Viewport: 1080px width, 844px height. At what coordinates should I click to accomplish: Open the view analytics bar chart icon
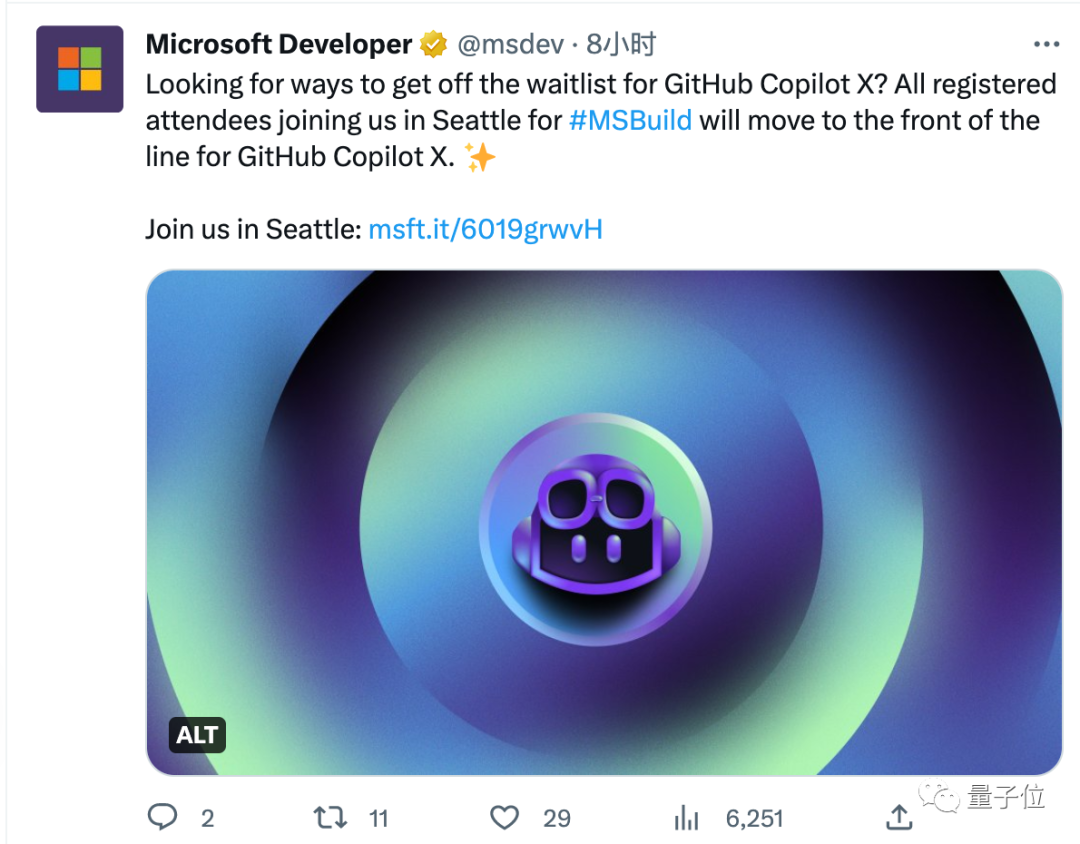point(687,818)
